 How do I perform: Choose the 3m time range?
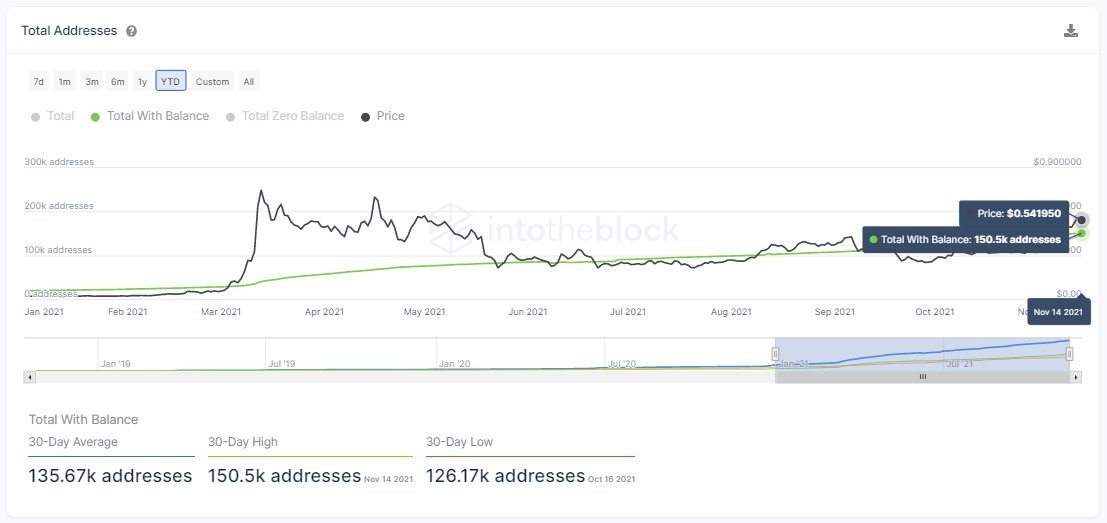[x=91, y=81]
